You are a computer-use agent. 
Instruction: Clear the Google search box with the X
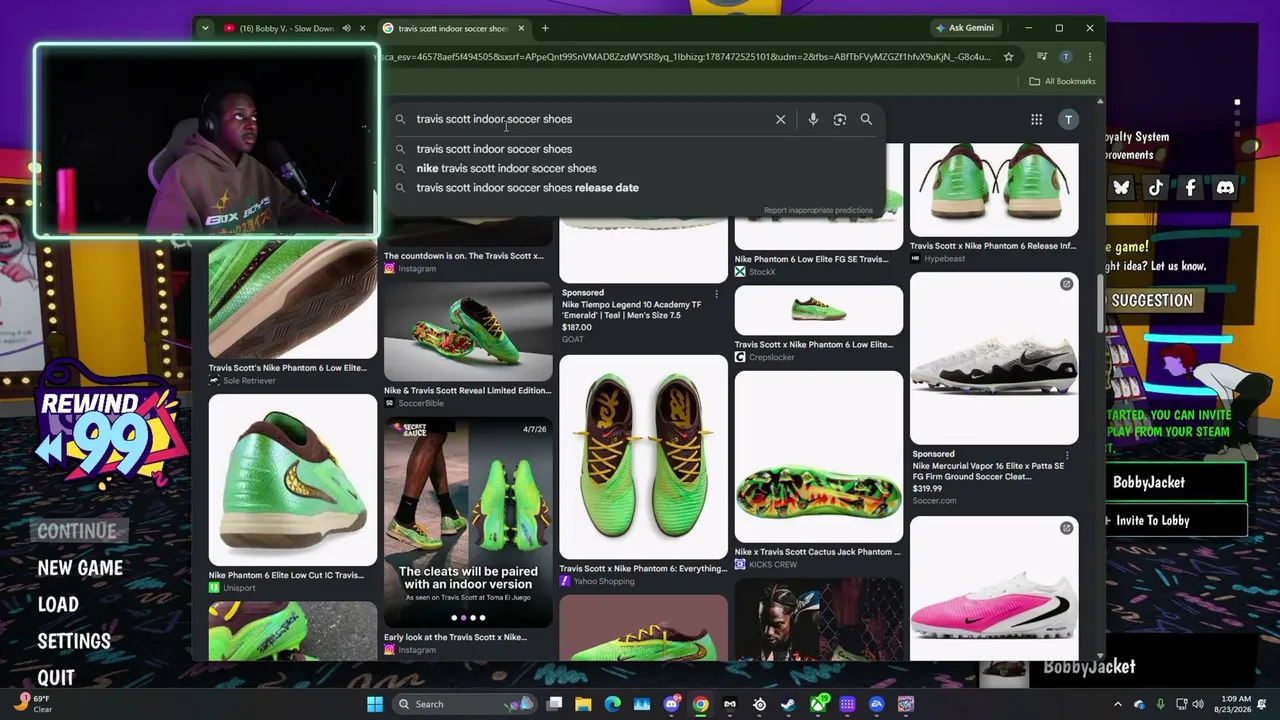[780, 119]
